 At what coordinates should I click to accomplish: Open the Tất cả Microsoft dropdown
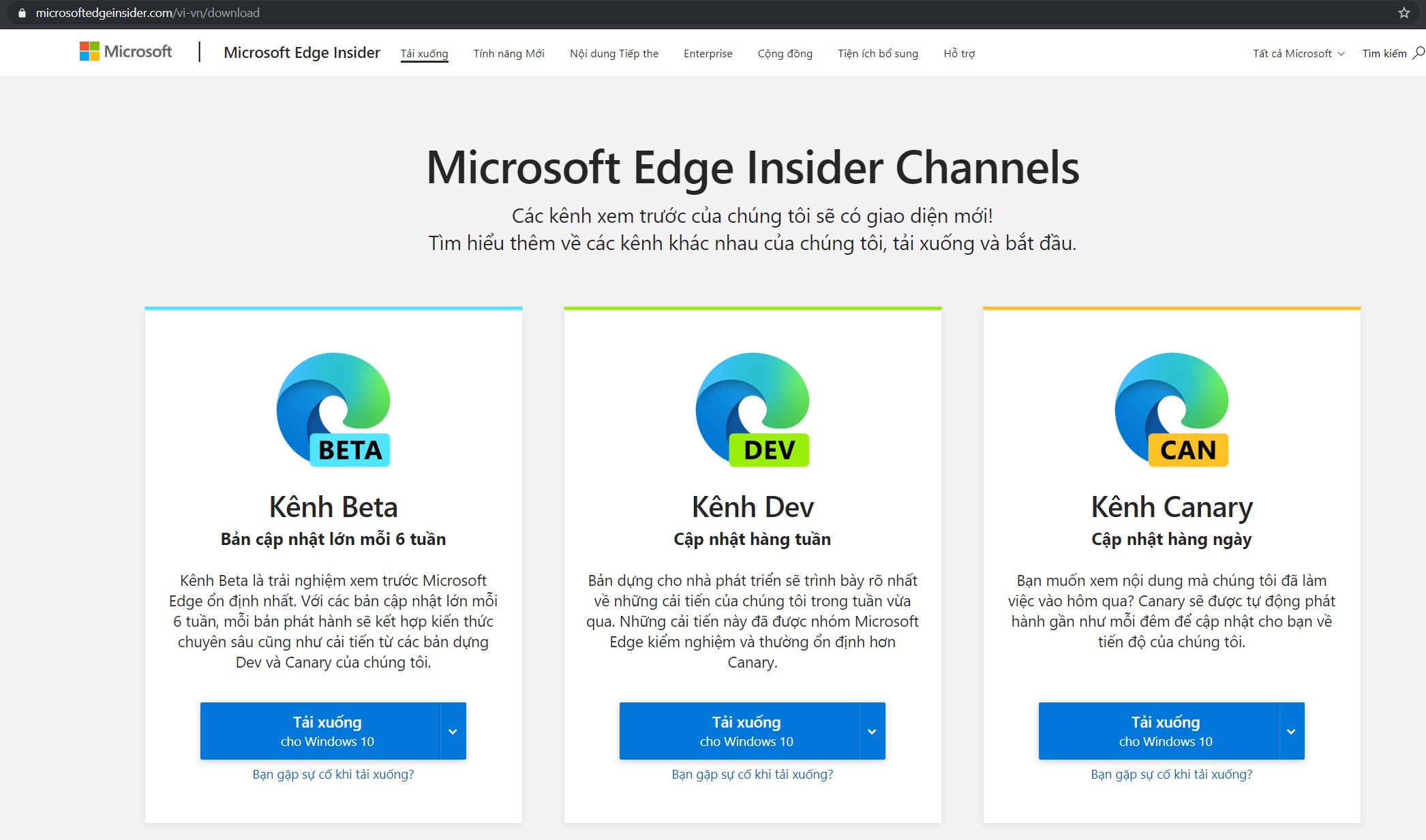pyautogui.click(x=1299, y=53)
